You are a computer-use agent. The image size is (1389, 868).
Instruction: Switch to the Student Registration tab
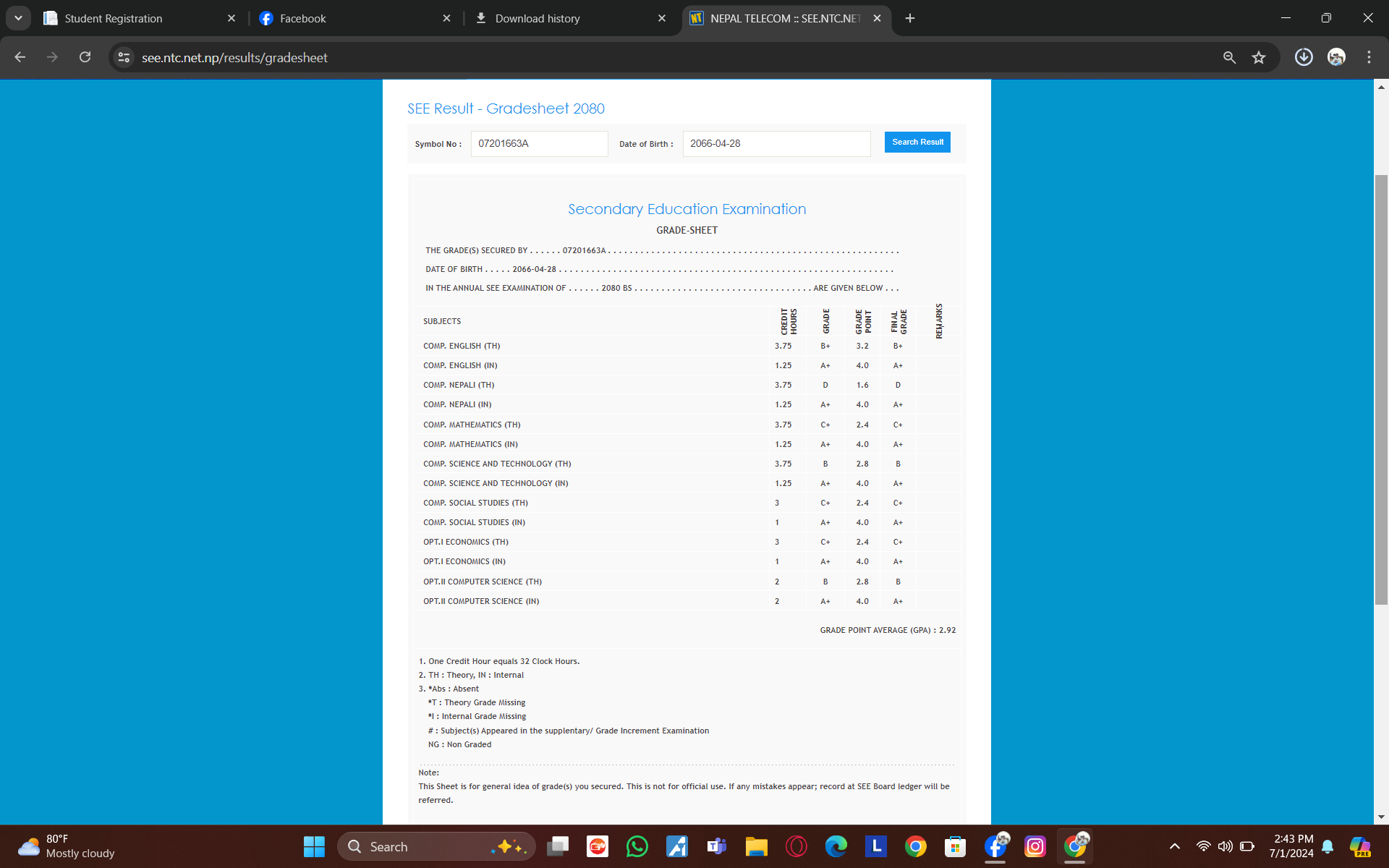pyautogui.click(x=114, y=18)
